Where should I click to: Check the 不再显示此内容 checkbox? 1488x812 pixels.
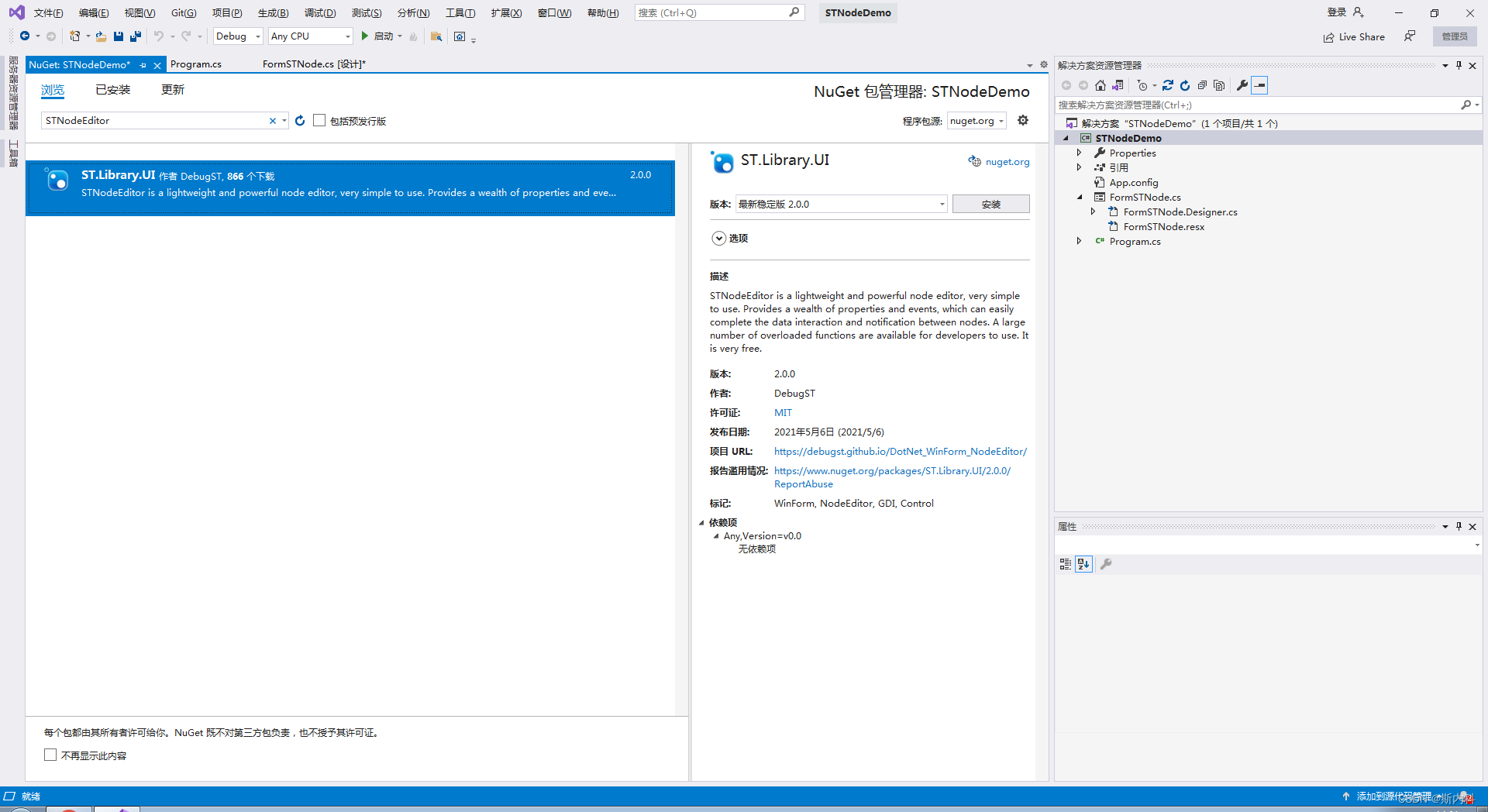(50, 755)
